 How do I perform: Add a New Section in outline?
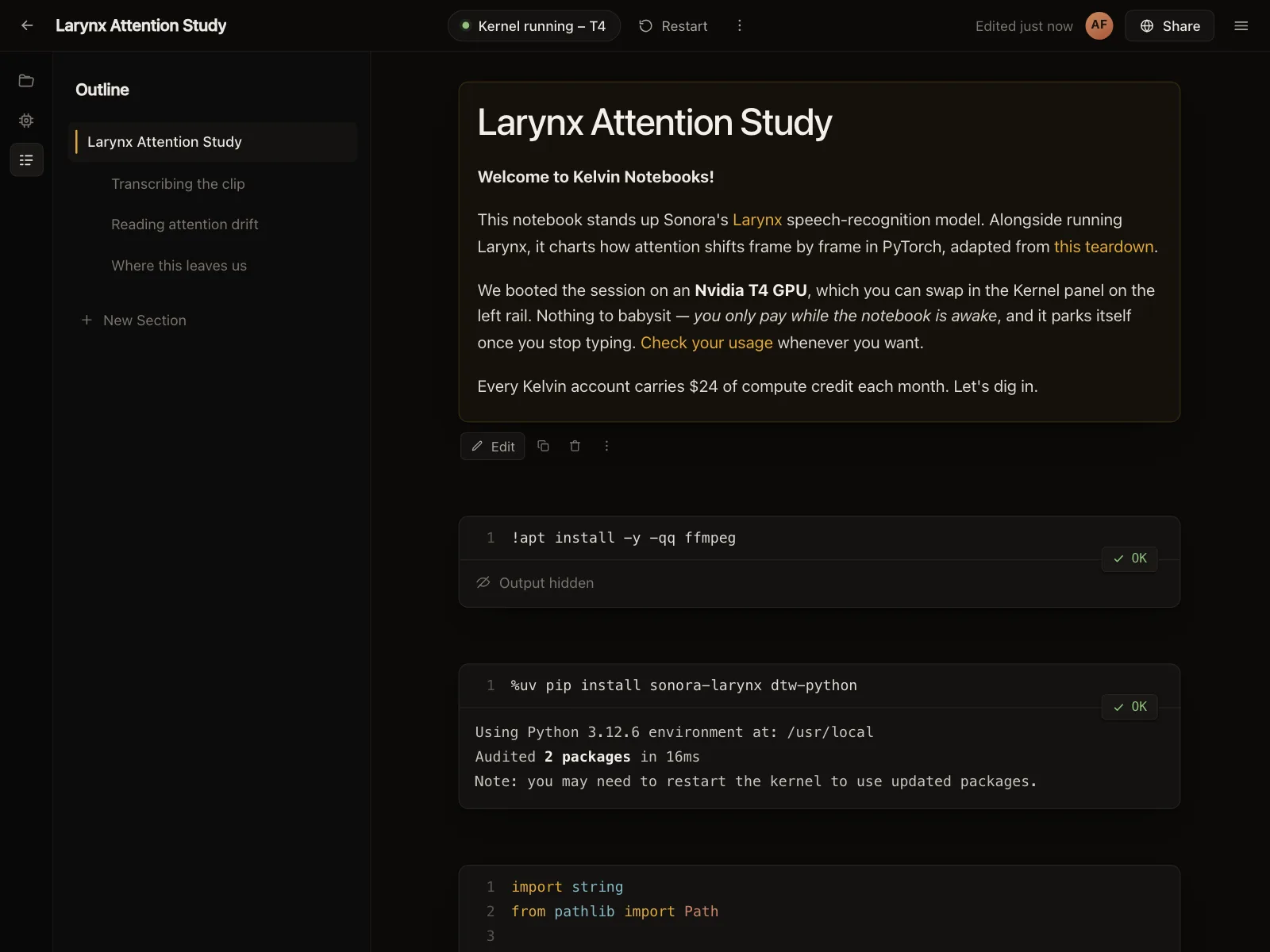point(134,321)
